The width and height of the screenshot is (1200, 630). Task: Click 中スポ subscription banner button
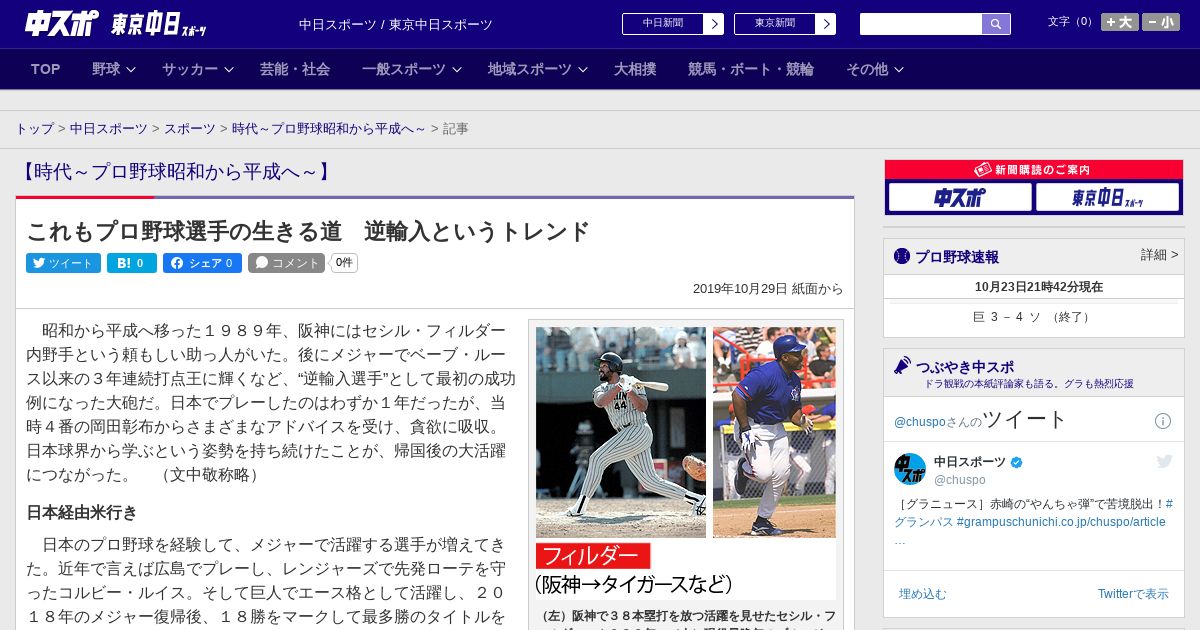click(960, 197)
